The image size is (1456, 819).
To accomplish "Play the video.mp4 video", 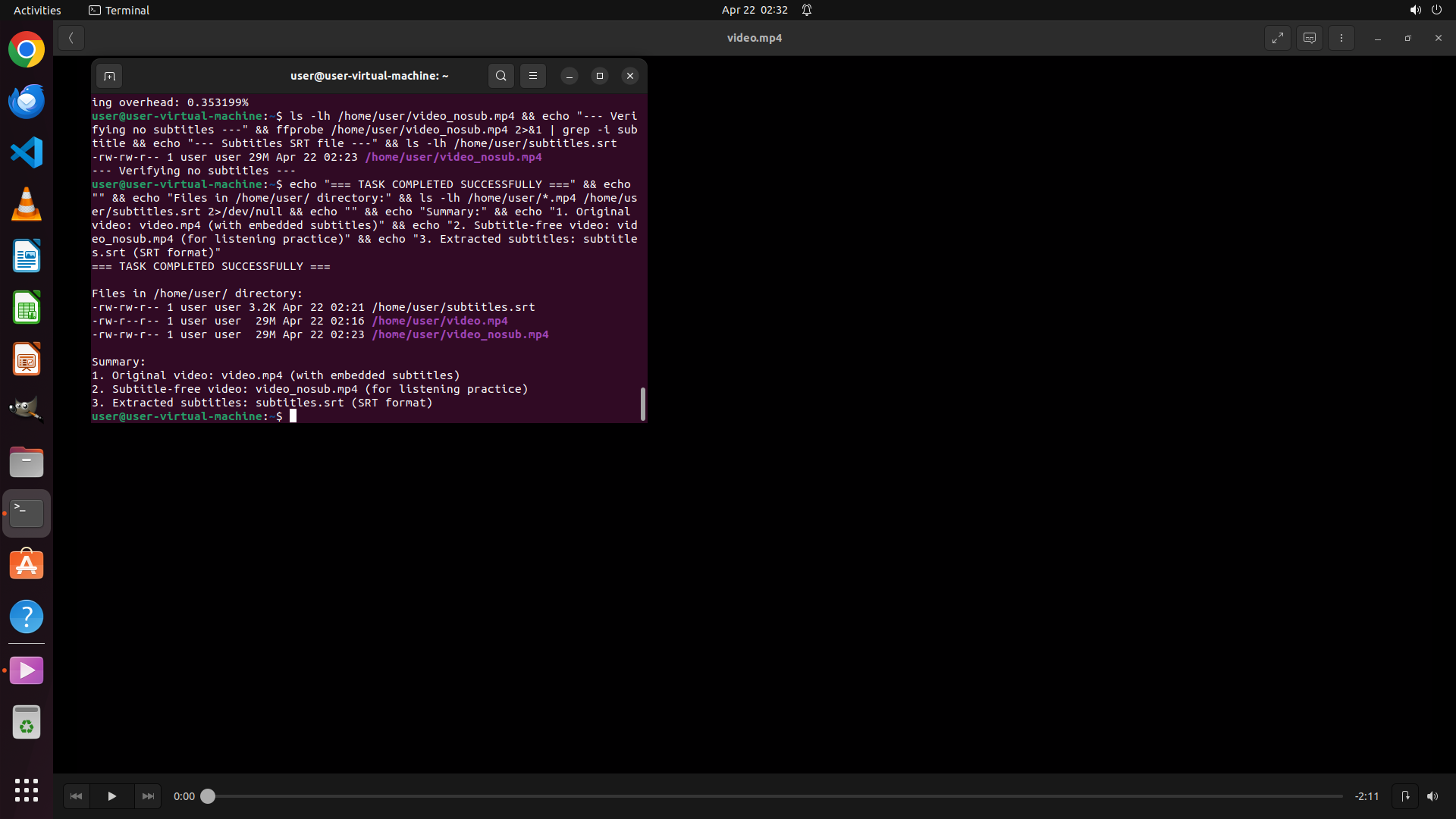I will 111,796.
